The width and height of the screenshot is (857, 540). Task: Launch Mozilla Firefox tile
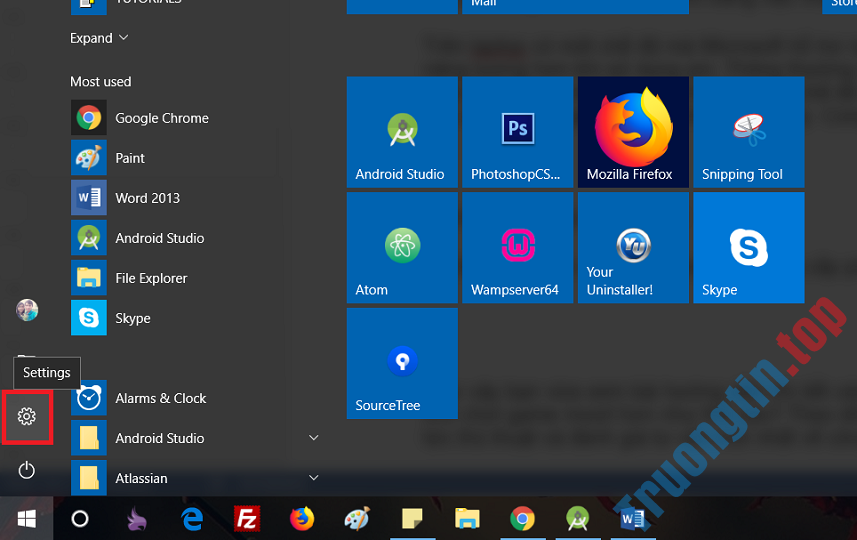pyautogui.click(x=633, y=132)
